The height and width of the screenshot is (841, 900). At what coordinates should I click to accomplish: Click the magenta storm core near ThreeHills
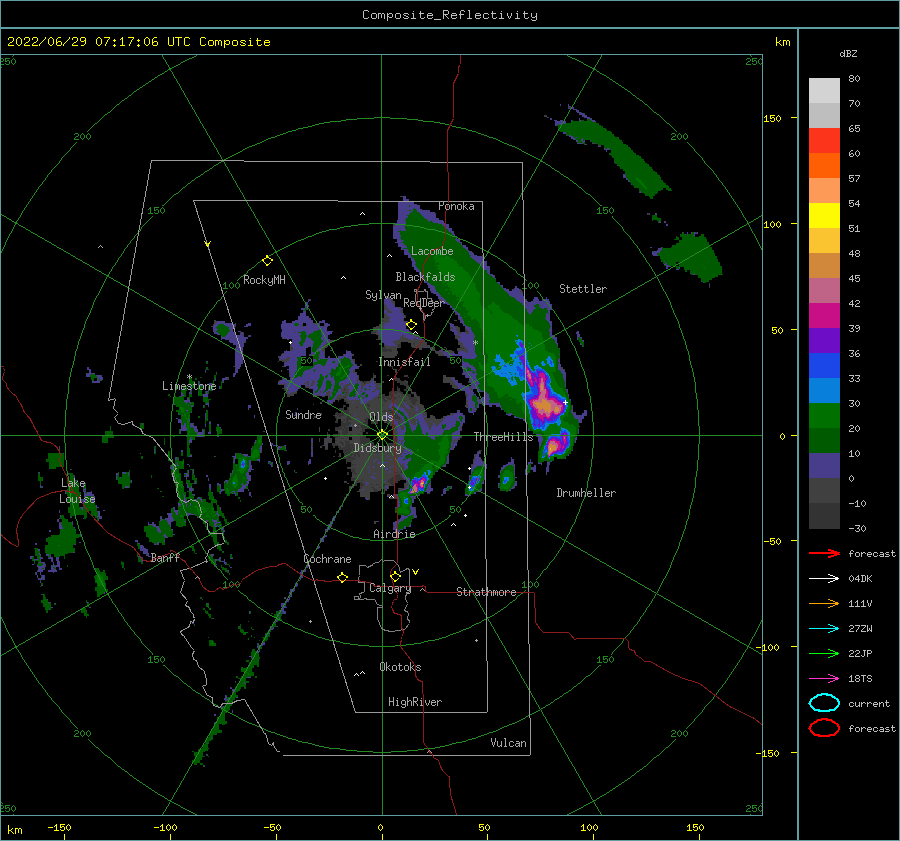pyautogui.click(x=545, y=403)
